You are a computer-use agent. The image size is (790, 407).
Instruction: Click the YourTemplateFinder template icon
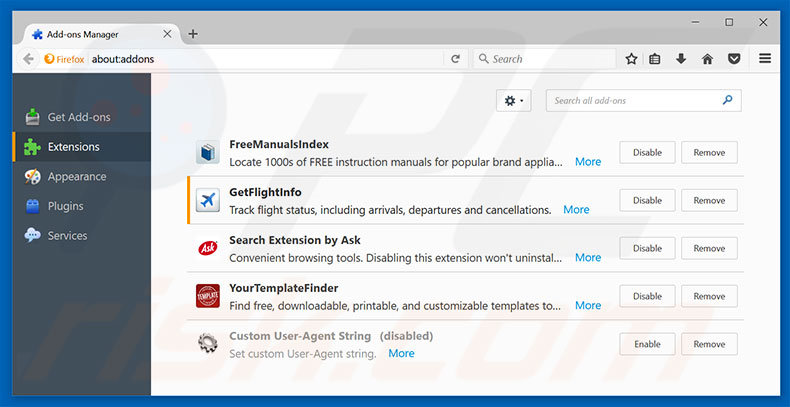tap(208, 296)
